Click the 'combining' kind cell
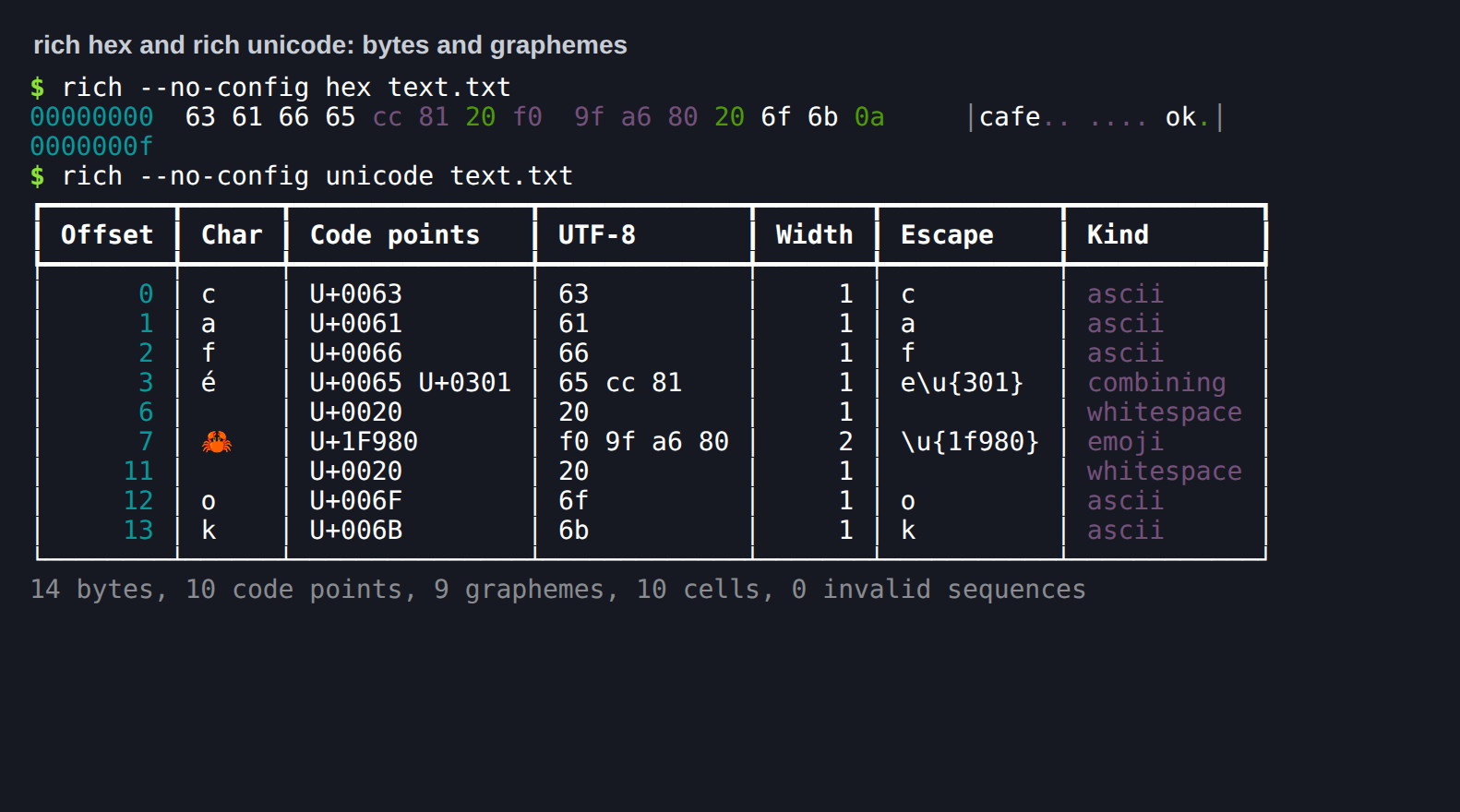Viewport: 1460px width, 812px height. (x=1156, y=383)
